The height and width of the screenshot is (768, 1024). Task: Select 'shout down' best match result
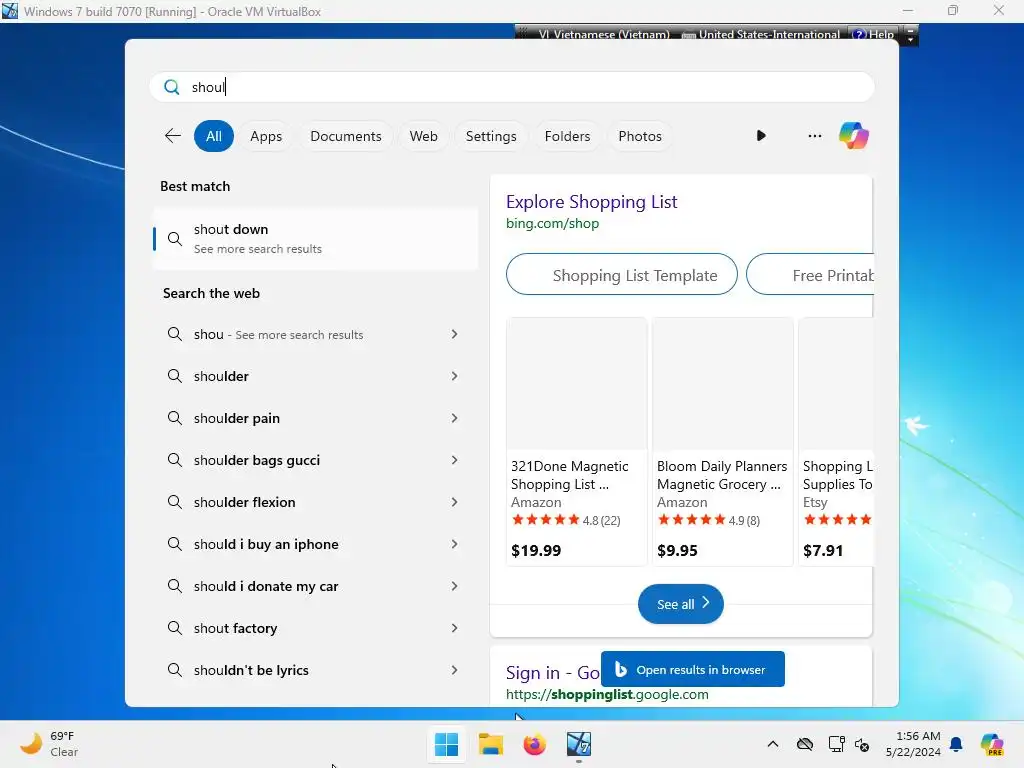[x=315, y=239]
